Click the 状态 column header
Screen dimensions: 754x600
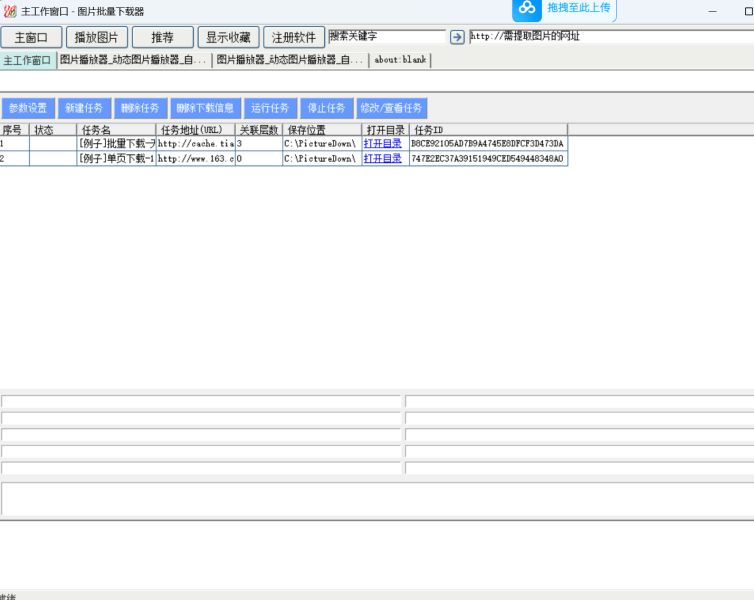click(53, 130)
